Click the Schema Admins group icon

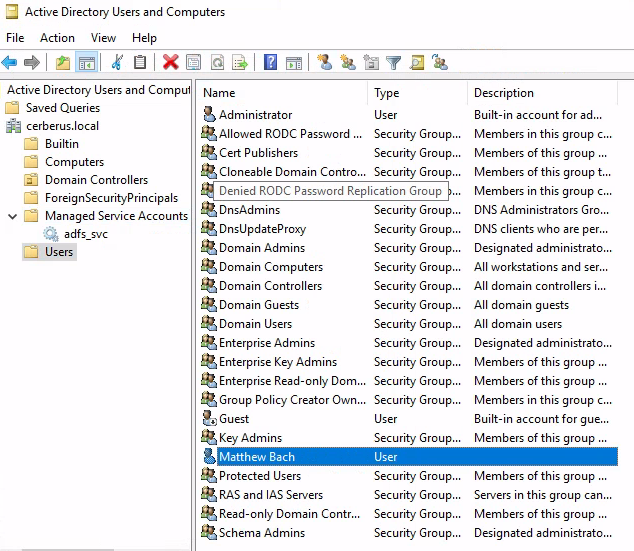(x=209, y=532)
